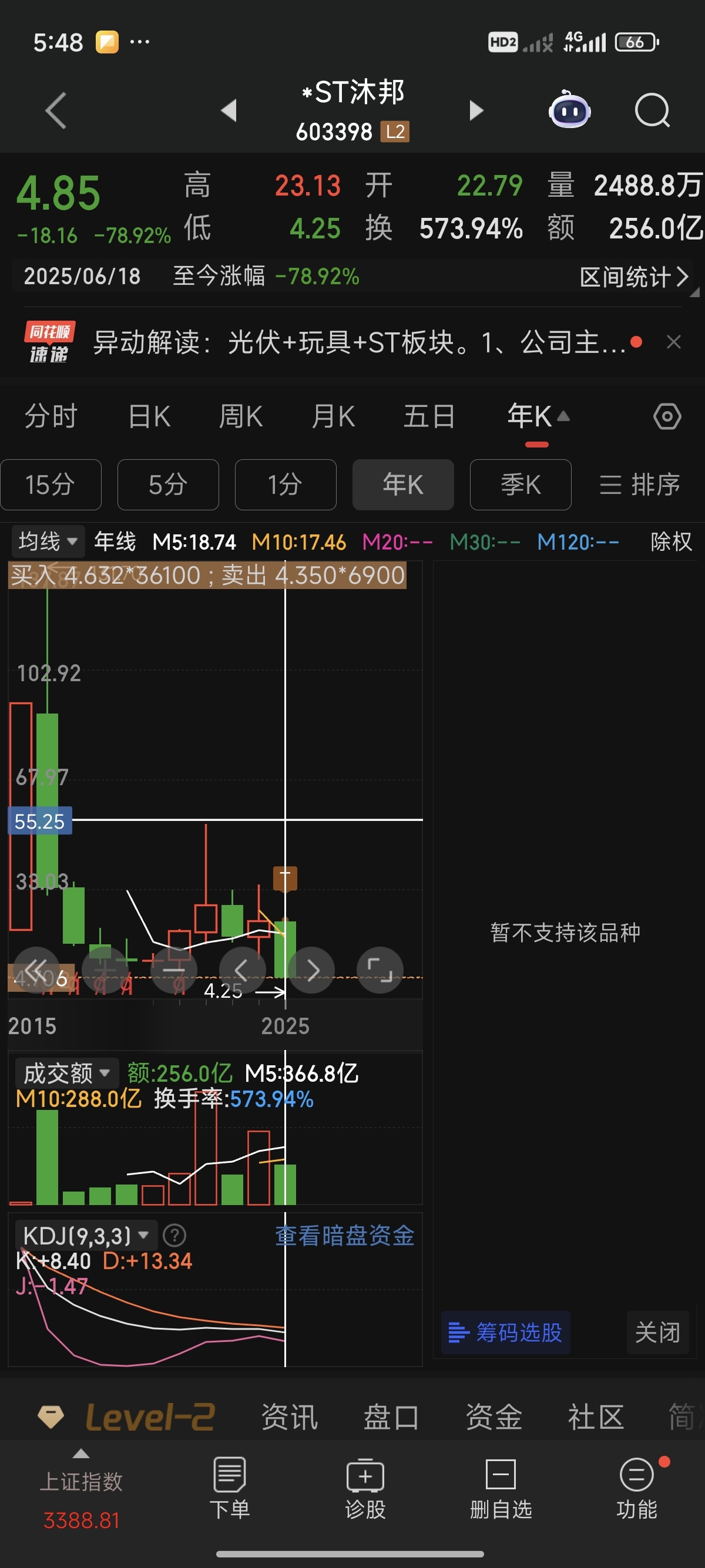The height and width of the screenshot is (1568, 705).
Task: Tap the 4.85 current price
Action: click(58, 193)
